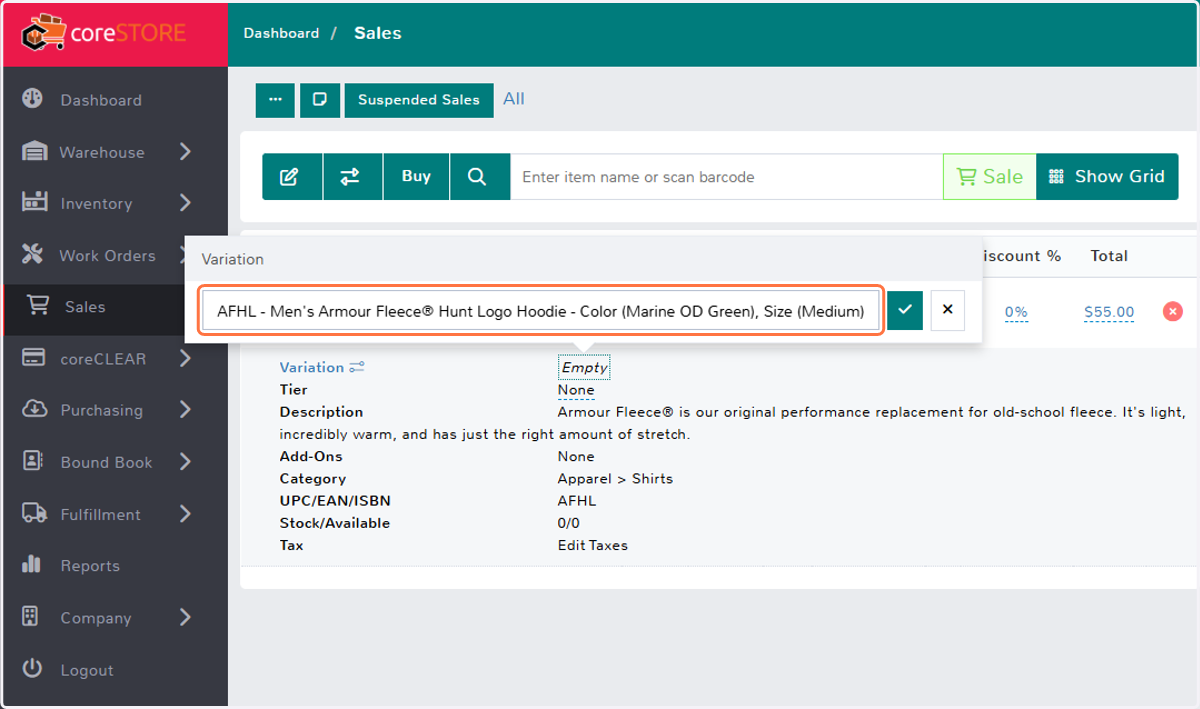Click the Show Grid button
Image resolution: width=1200 pixels, height=709 pixels.
point(1107,177)
